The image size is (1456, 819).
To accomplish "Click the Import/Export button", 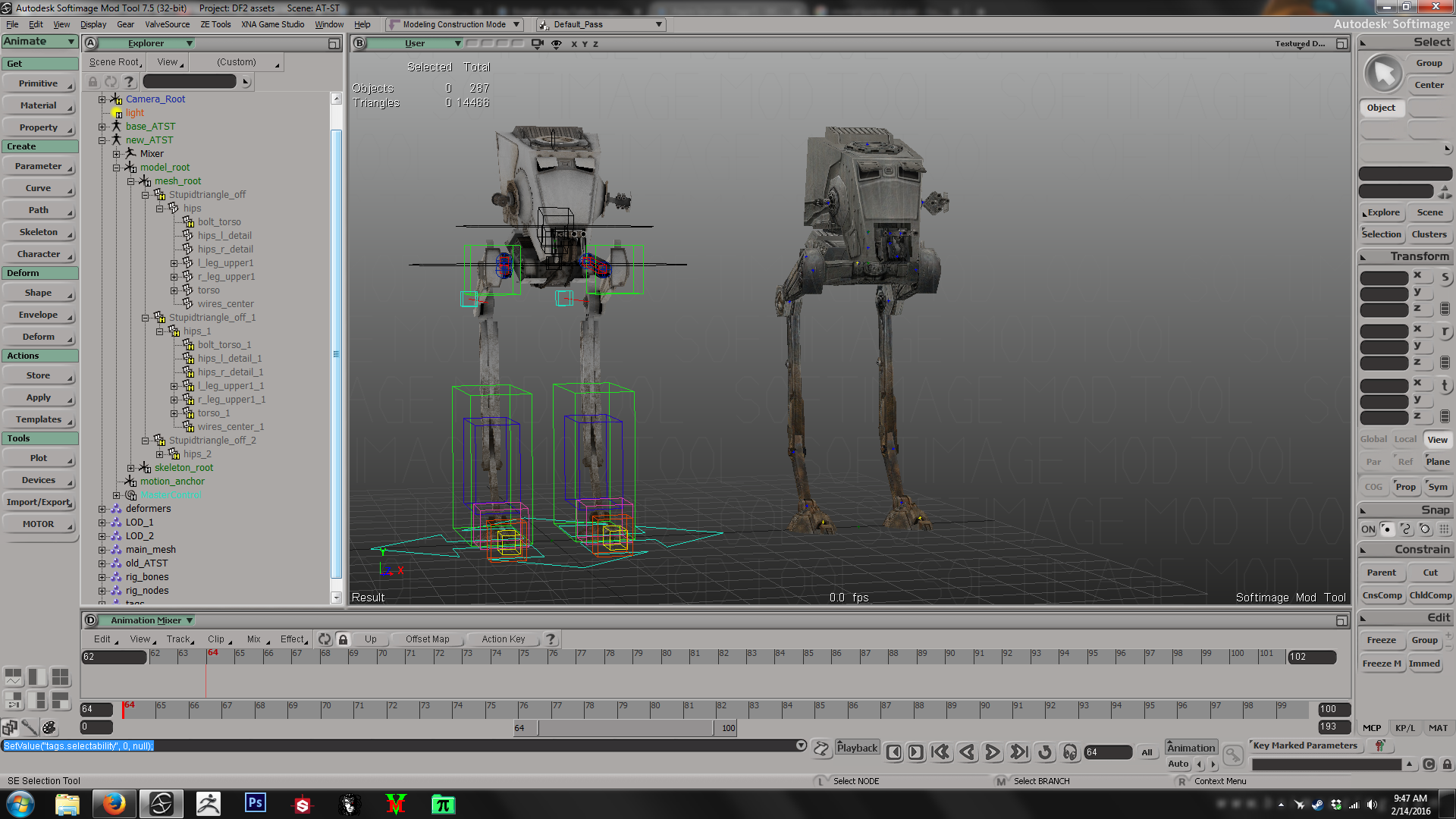I will tap(39, 502).
